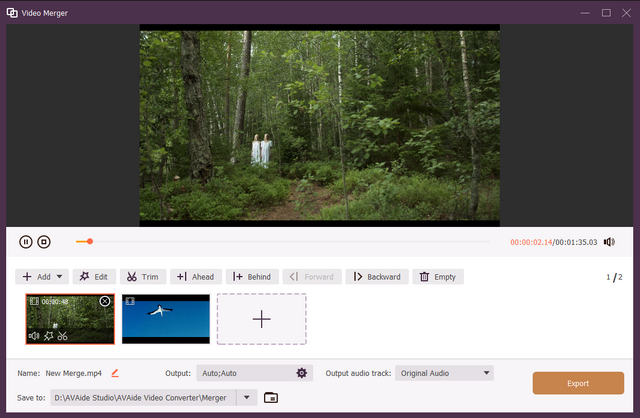
Task: Open the Add dropdown arrow
Action: 60,277
